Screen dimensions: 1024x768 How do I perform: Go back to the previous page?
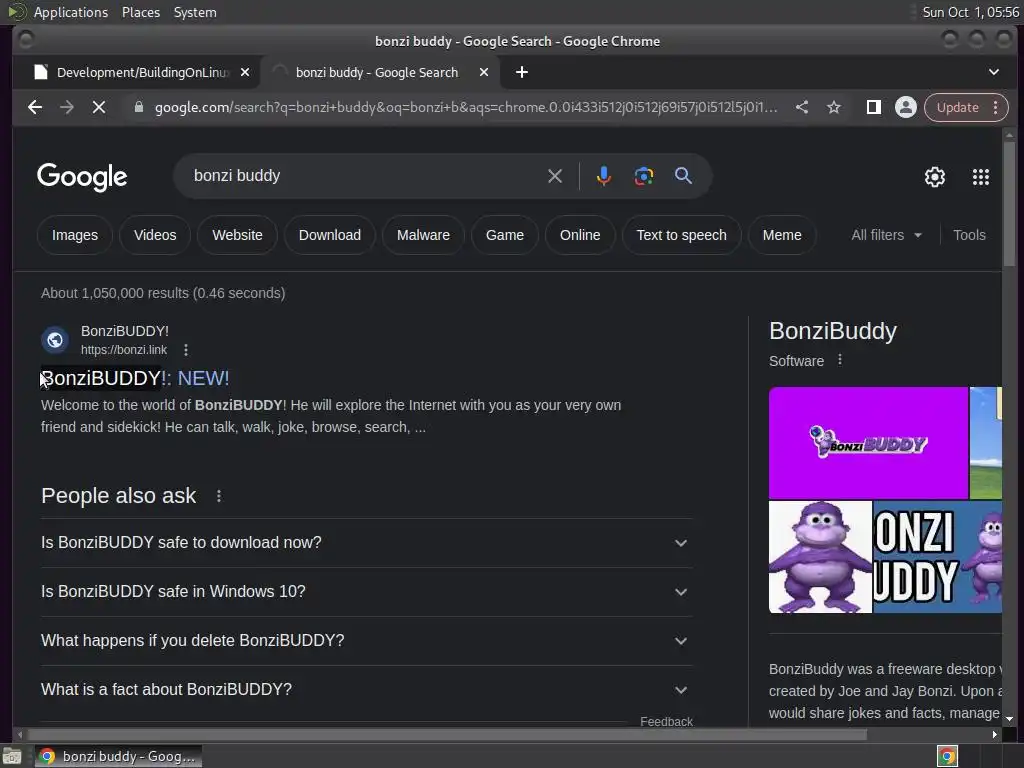(35, 107)
